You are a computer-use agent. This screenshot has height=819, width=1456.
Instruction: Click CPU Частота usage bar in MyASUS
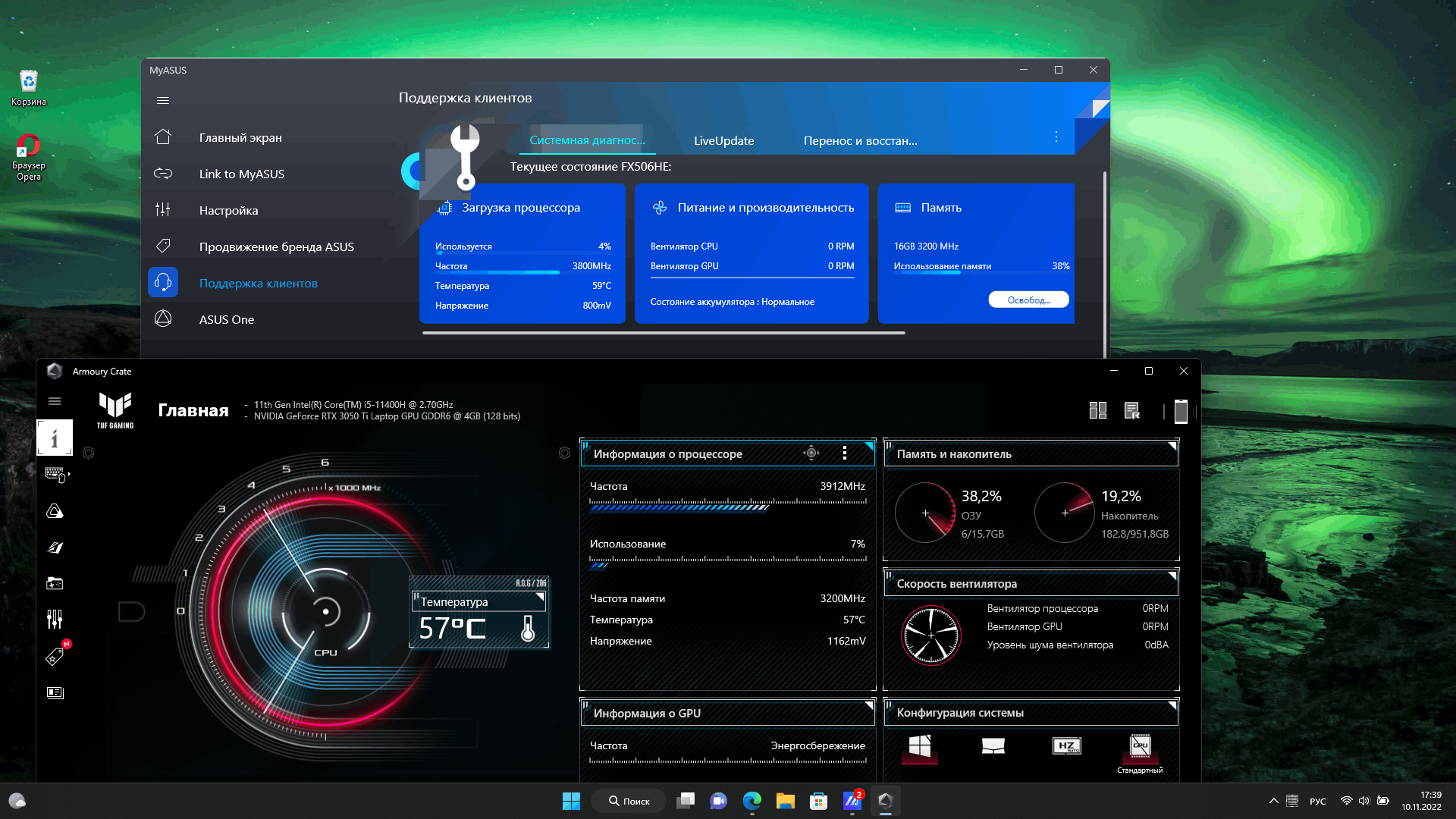click(523, 272)
